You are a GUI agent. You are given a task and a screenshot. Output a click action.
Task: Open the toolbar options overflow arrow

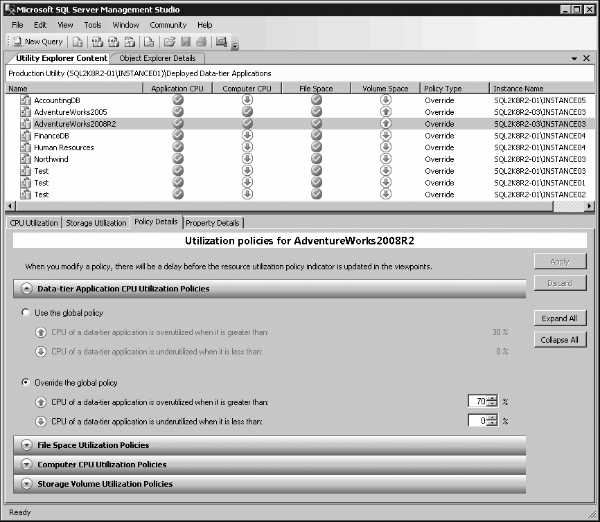pyautogui.click(x=235, y=46)
